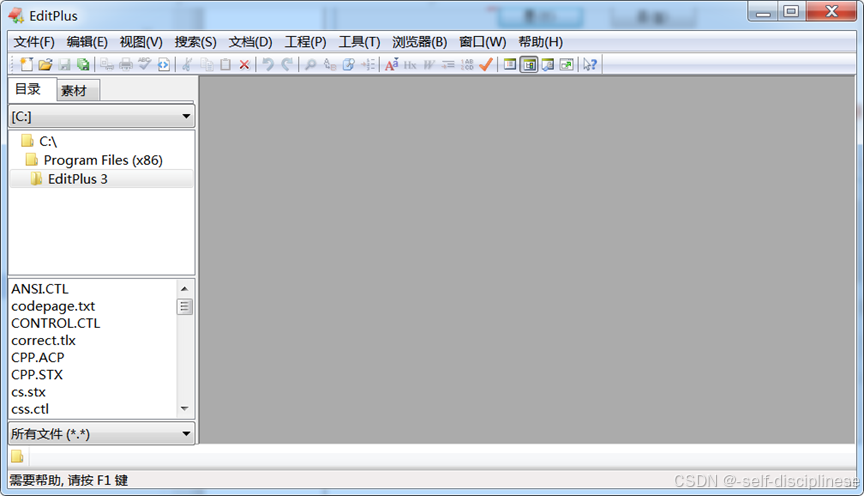
Task: Toggle the auto indent icon
Action: (x=448, y=64)
